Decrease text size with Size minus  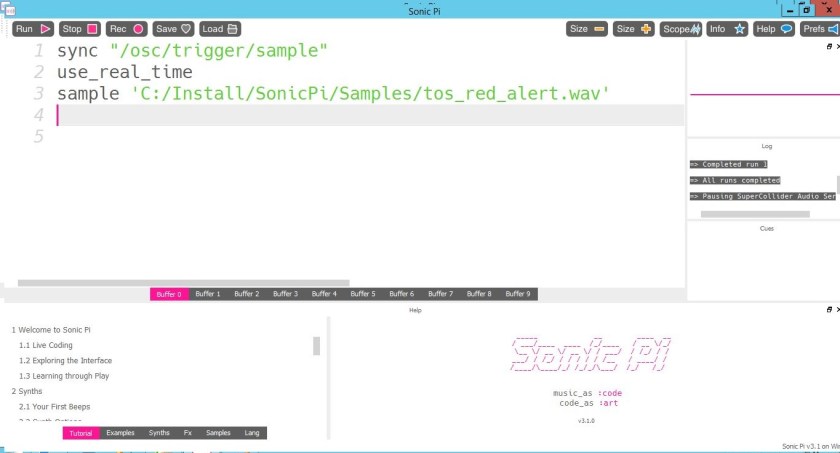coord(587,29)
